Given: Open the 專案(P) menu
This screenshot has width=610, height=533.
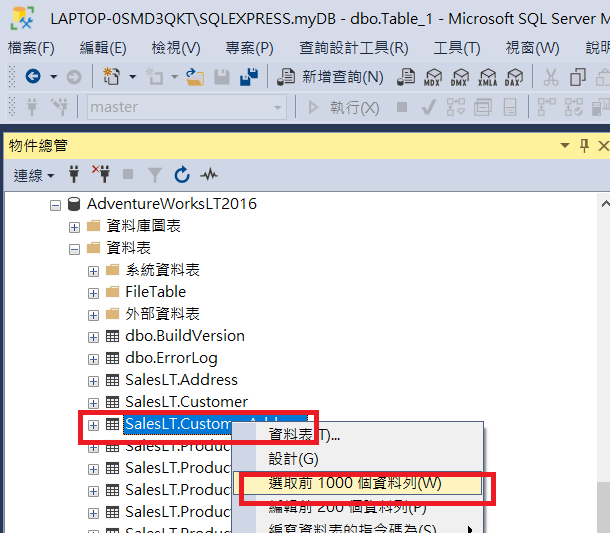Looking at the screenshot, I should (x=249, y=48).
